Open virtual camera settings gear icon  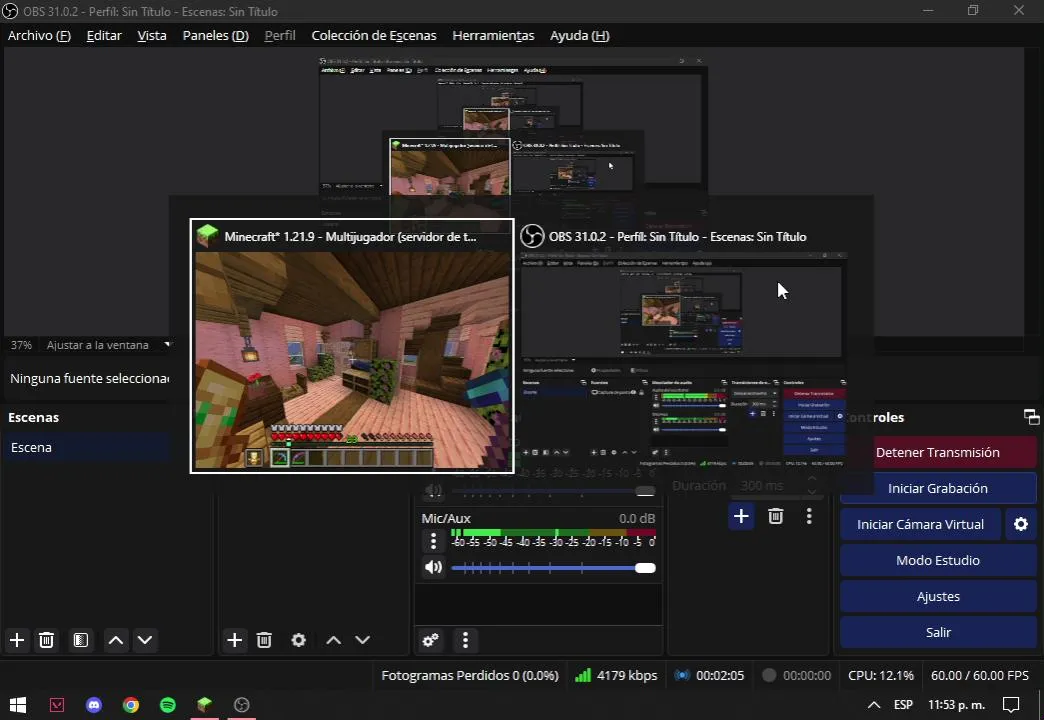click(x=1021, y=524)
